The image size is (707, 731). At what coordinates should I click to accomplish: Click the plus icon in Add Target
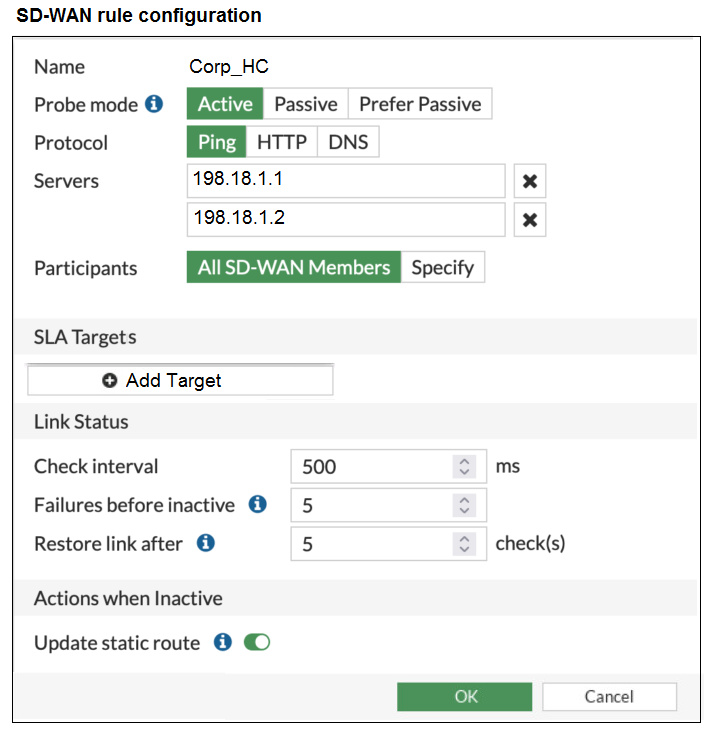(110, 380)
